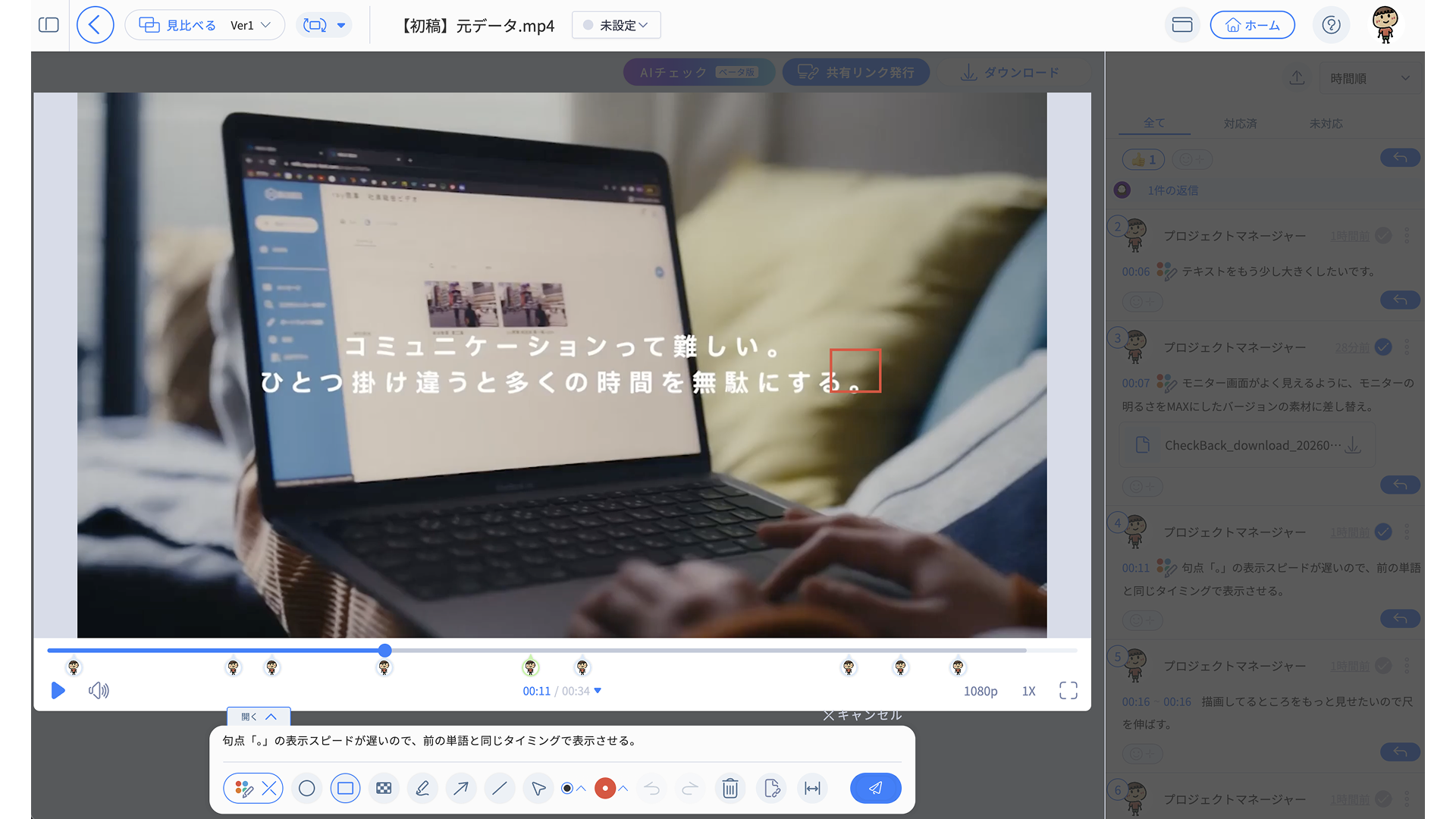Play the video

click(x=58, y=691)
